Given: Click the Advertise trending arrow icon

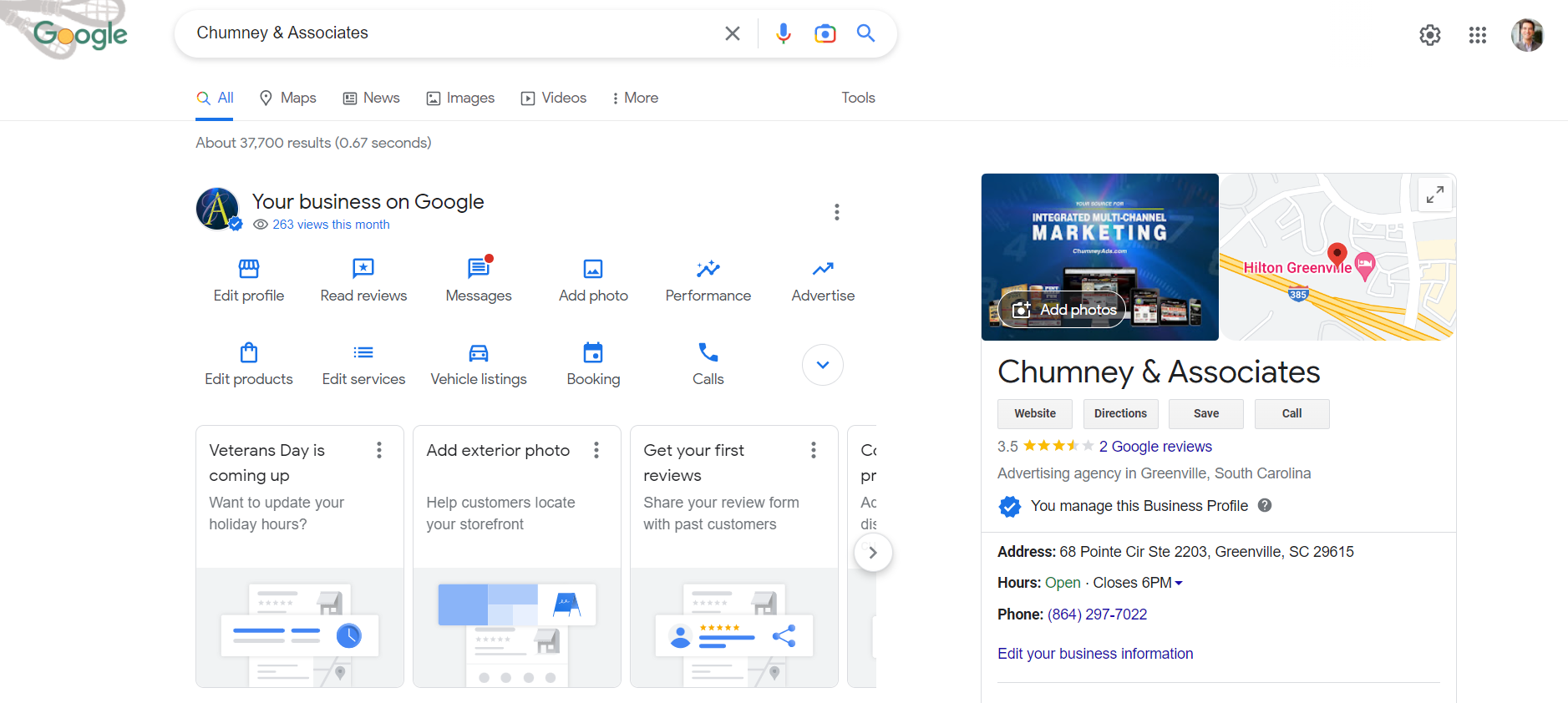Looking at the screenshot, I should [823, 269].
